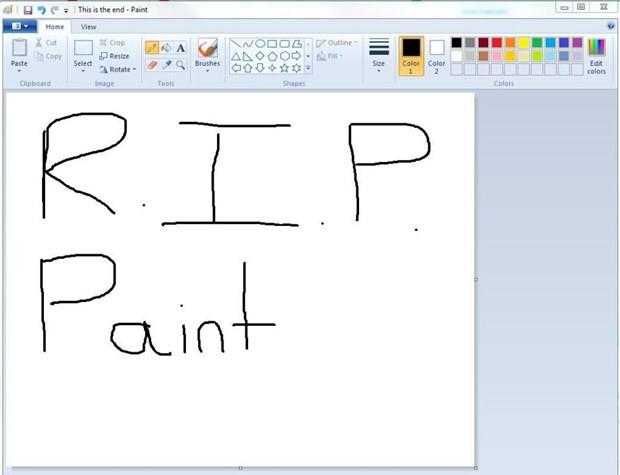Click the Undo arrow in quick access
Image resolution: width=620 pixels, height=475 pixels.
click(41, 9)
